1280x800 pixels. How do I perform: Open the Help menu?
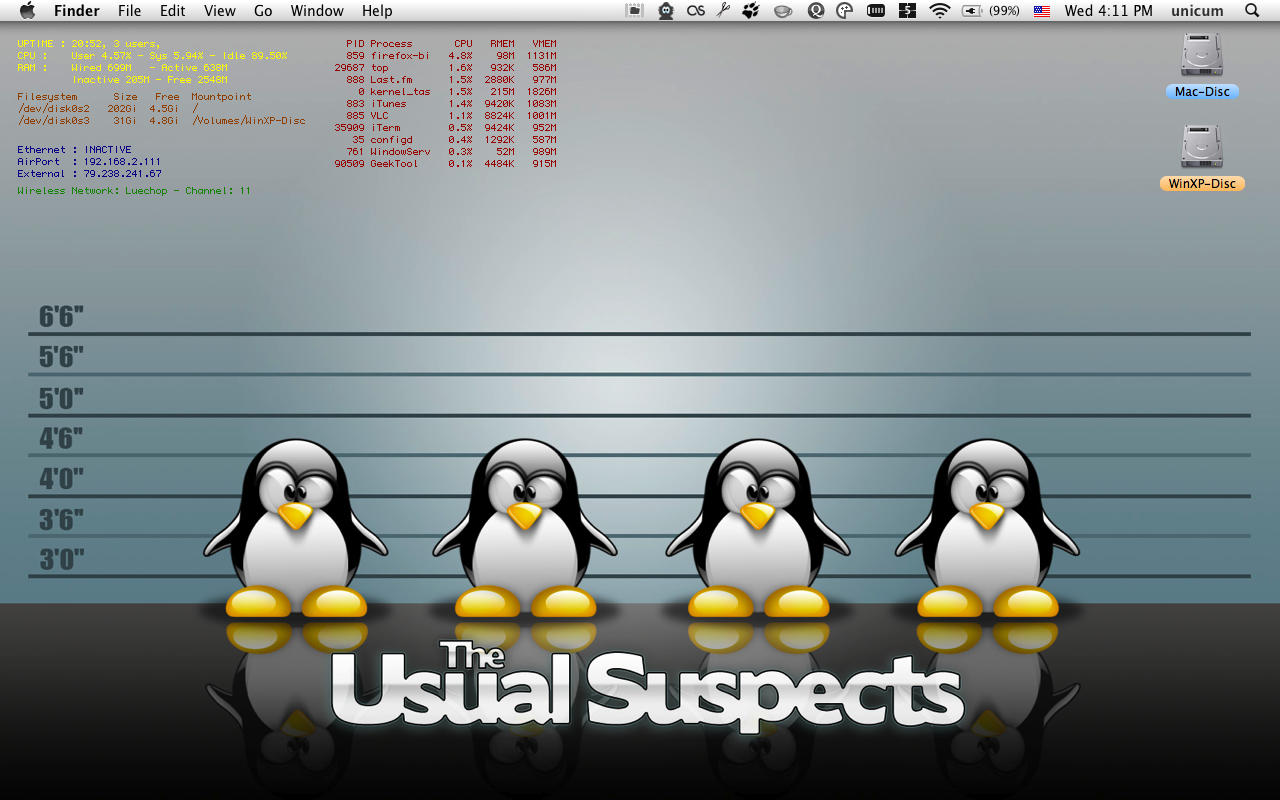click(x=377, y=11)
